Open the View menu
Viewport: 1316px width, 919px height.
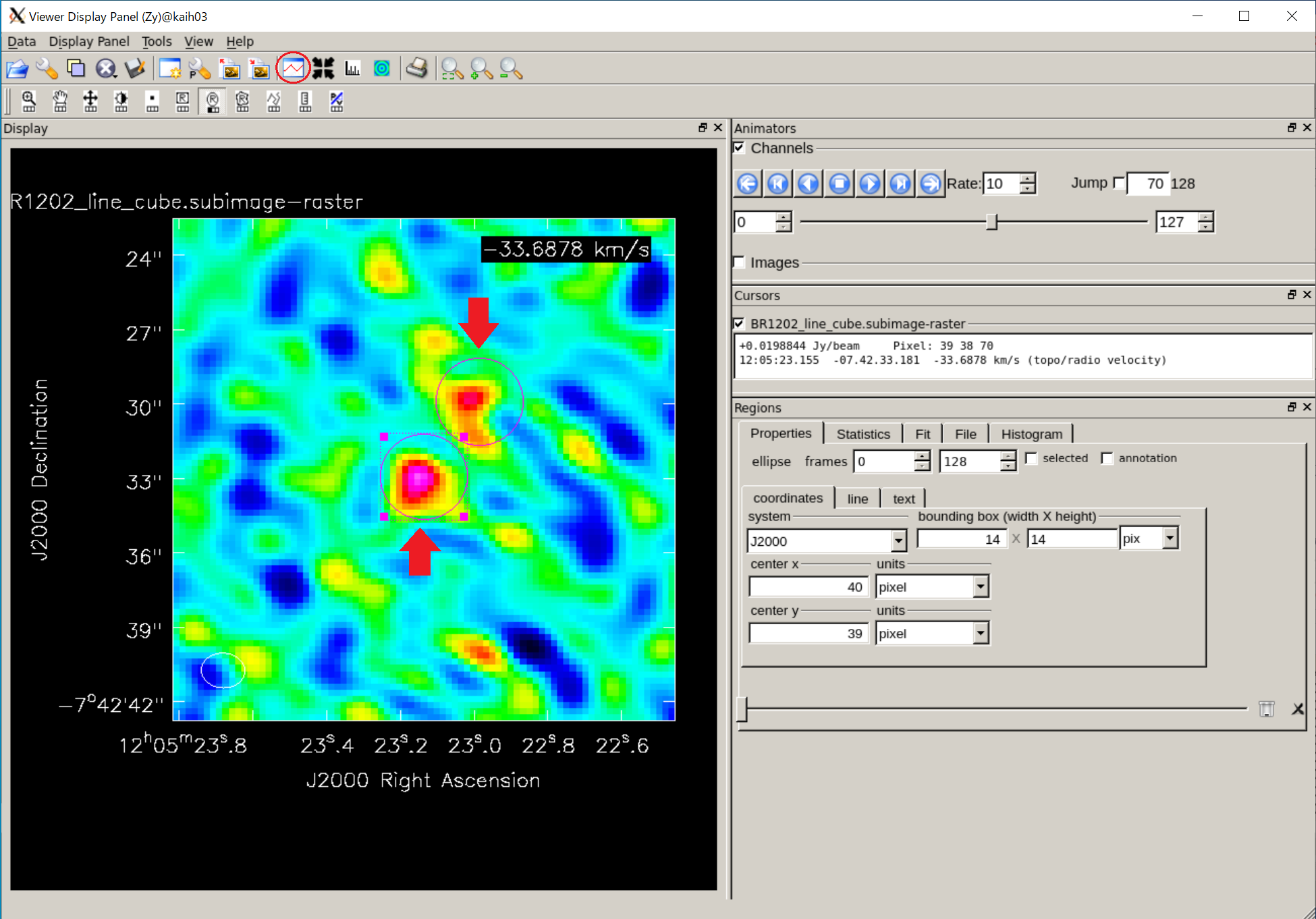pyautogui.click(x=198, y=41)
